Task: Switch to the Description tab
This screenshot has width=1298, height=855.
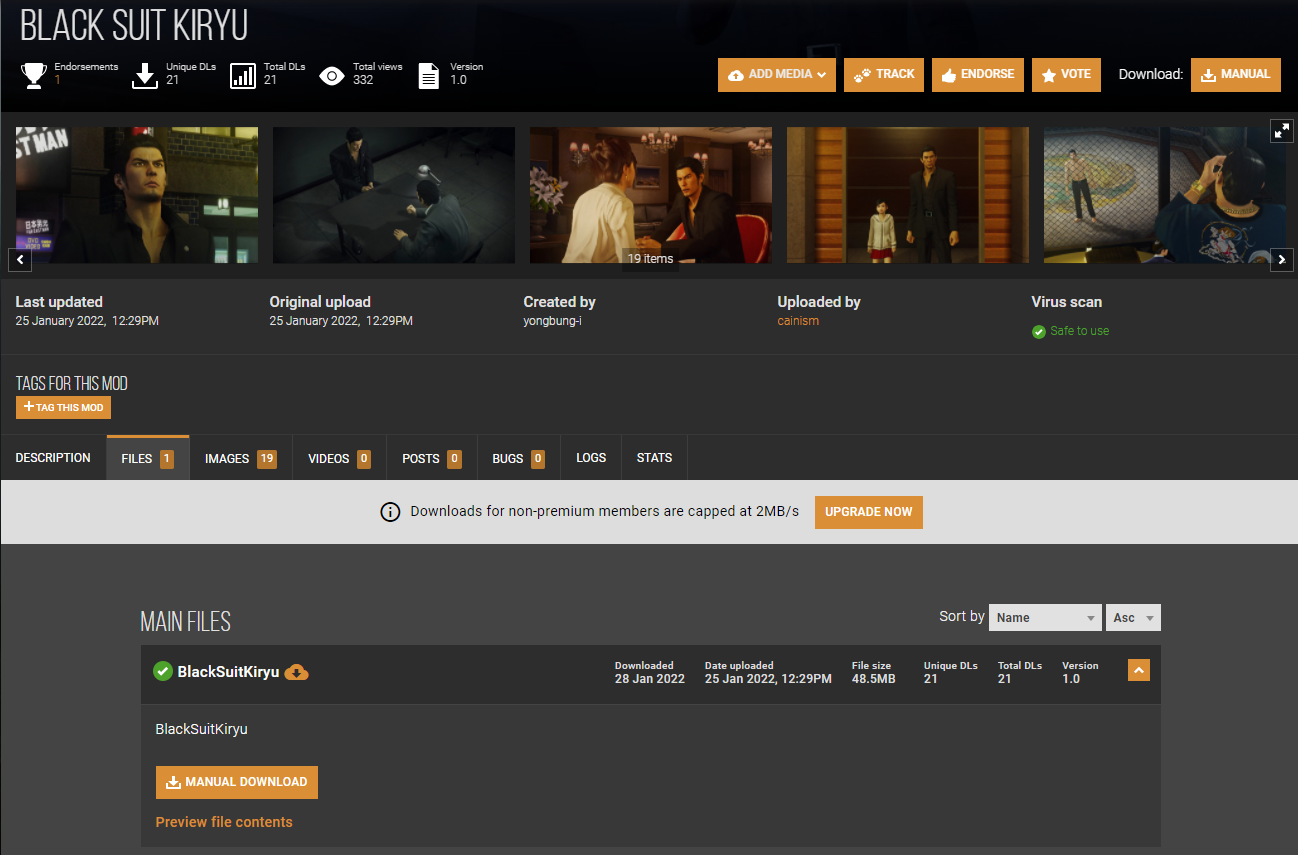Action: coord(53,458)
